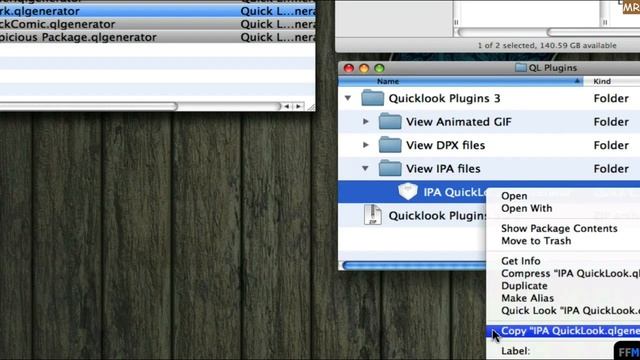Sort QL Plugins list by Kind column
Viewport: 640px width, 360px height.
click(611, 81)
